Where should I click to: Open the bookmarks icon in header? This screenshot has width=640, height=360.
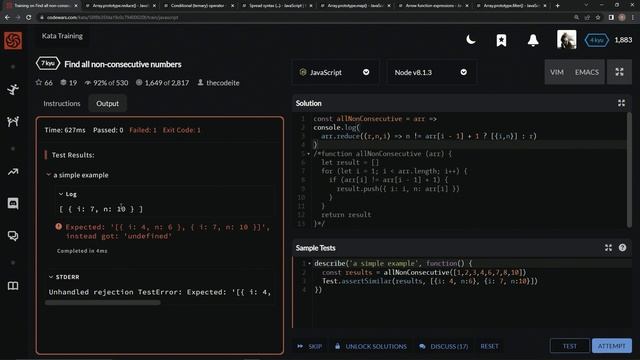pyautogui.click(x=502, y=40)
